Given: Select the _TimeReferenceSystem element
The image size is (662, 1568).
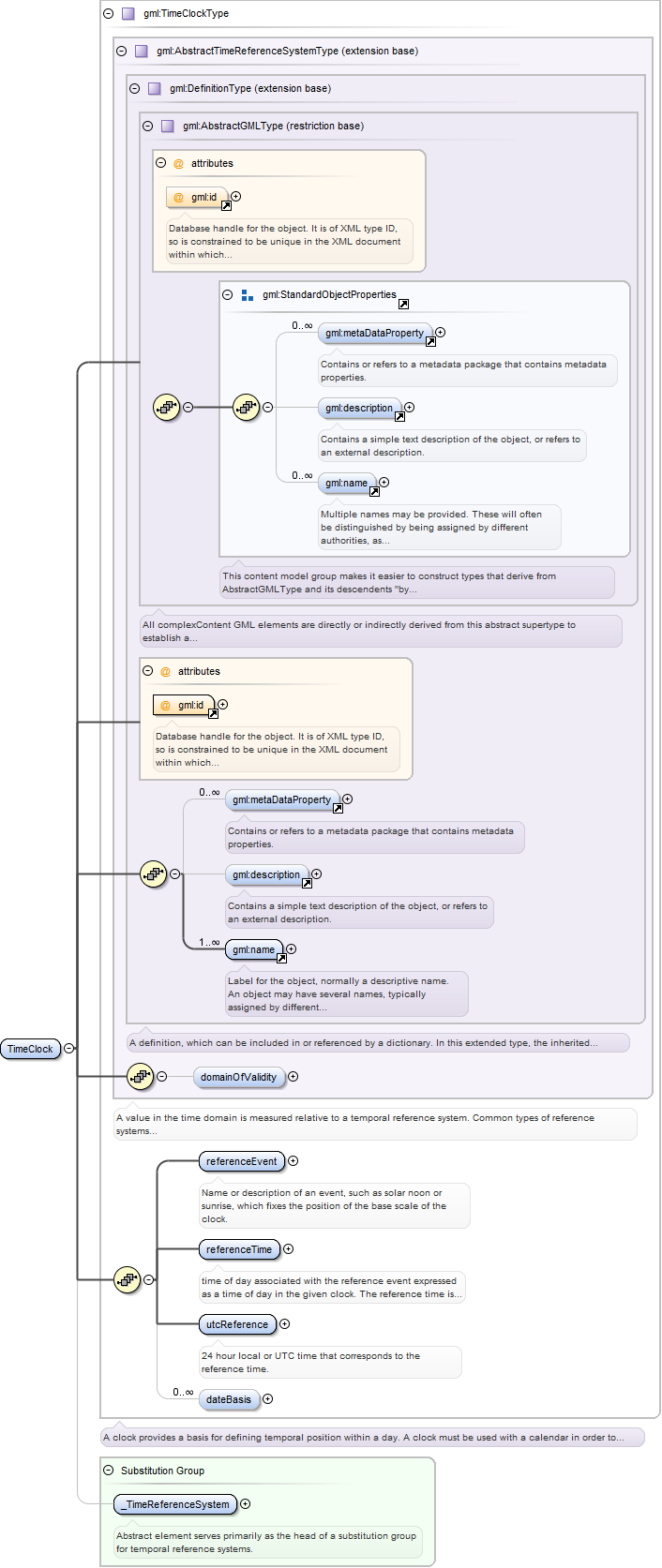Looking at the screenshot, I should [175, 1504].
